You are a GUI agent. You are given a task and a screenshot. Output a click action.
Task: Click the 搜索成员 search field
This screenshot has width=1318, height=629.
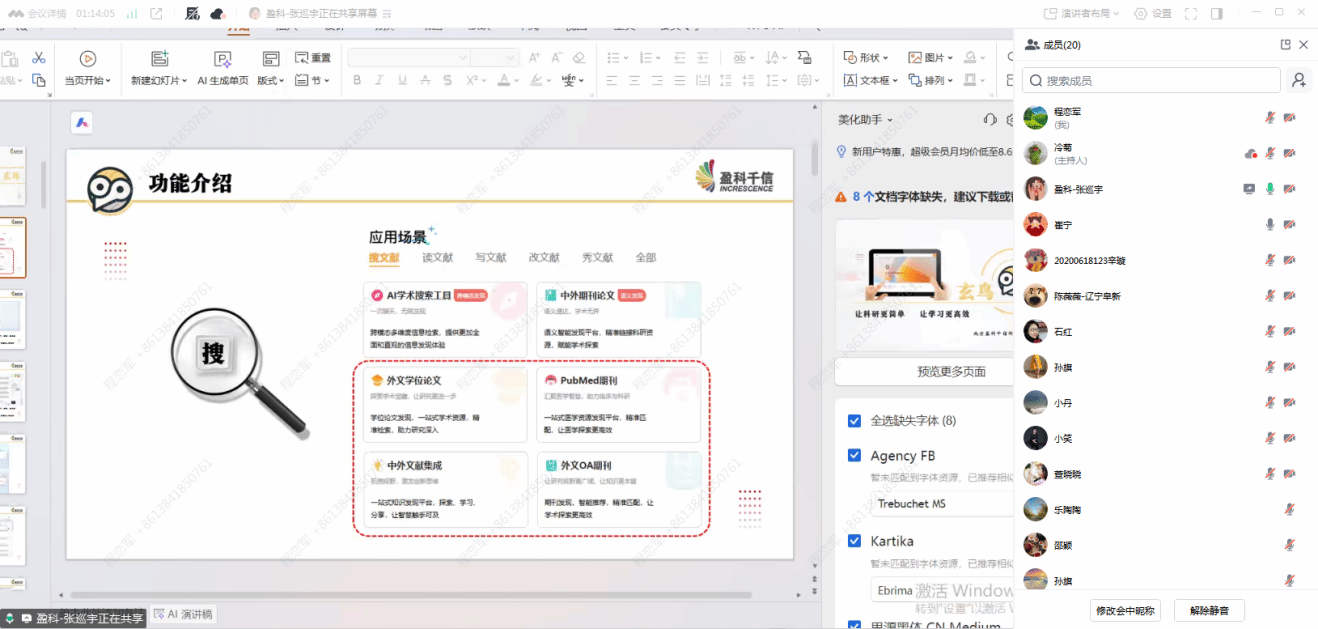[1150, 80]
